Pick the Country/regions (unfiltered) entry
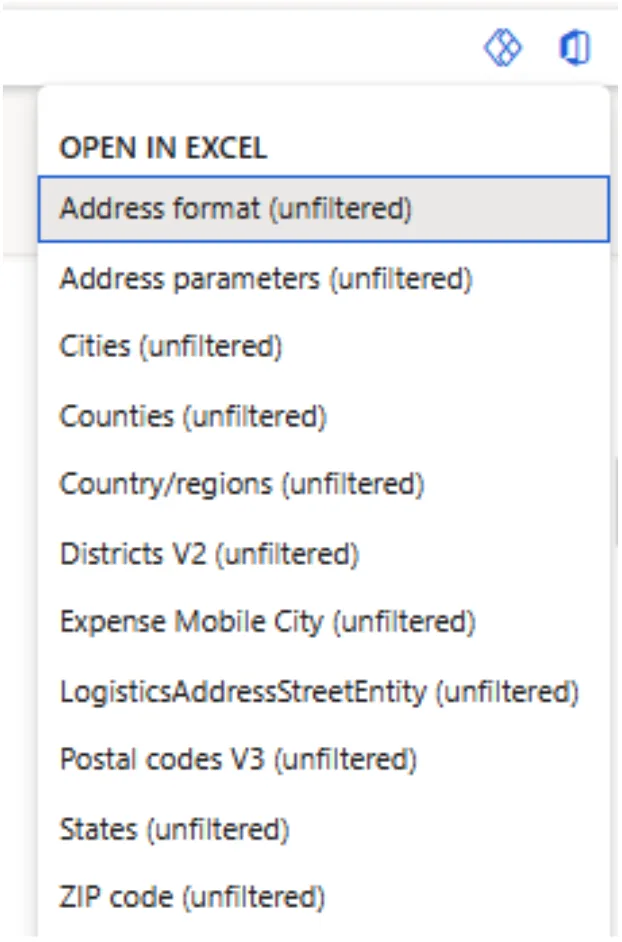The image size is (622, 942). tap(242, 485)
